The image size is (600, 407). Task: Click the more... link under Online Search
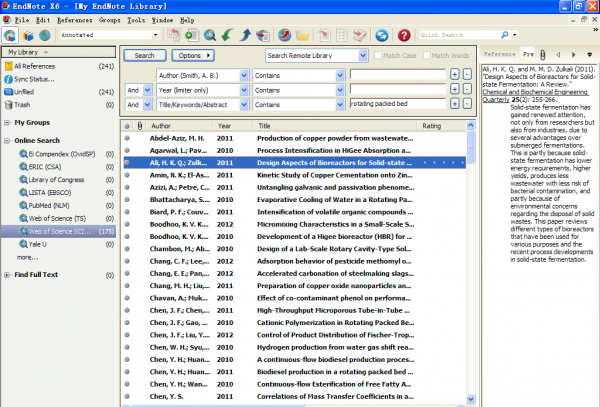[27, 257]
